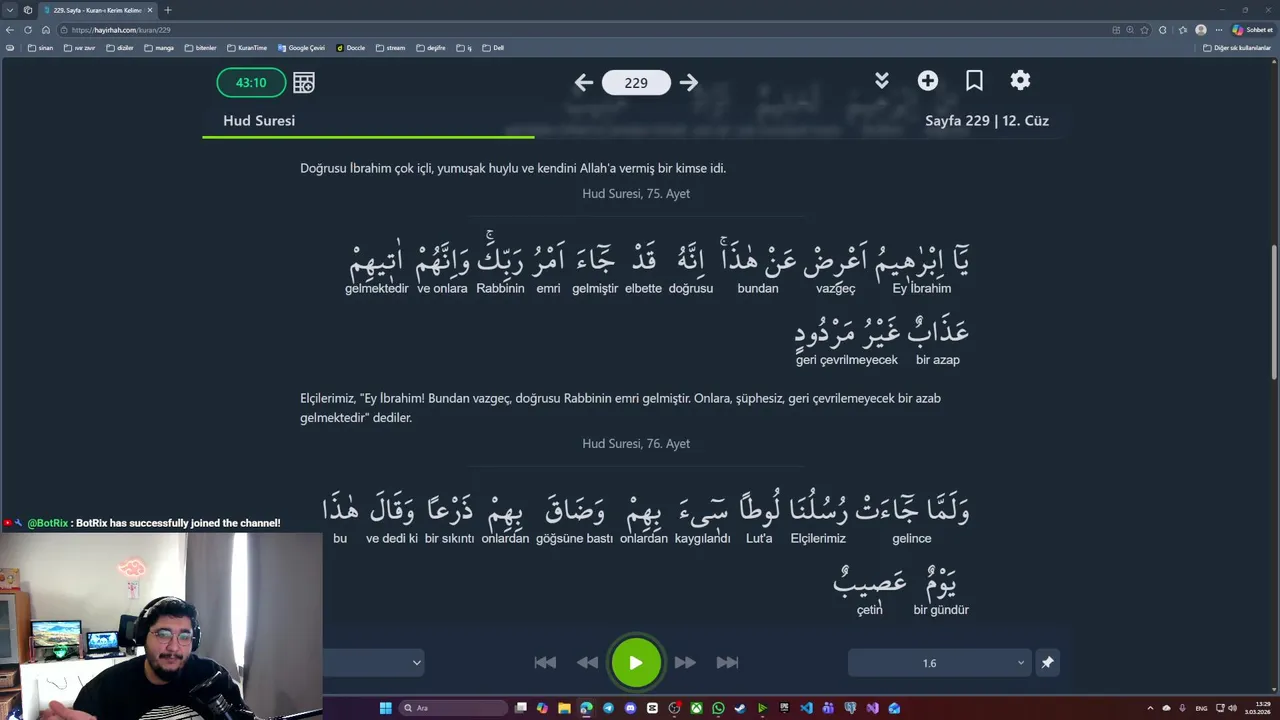Click the 43:10 timer pill
Screen dimensions: 1280x720
(x=251, y=83)
